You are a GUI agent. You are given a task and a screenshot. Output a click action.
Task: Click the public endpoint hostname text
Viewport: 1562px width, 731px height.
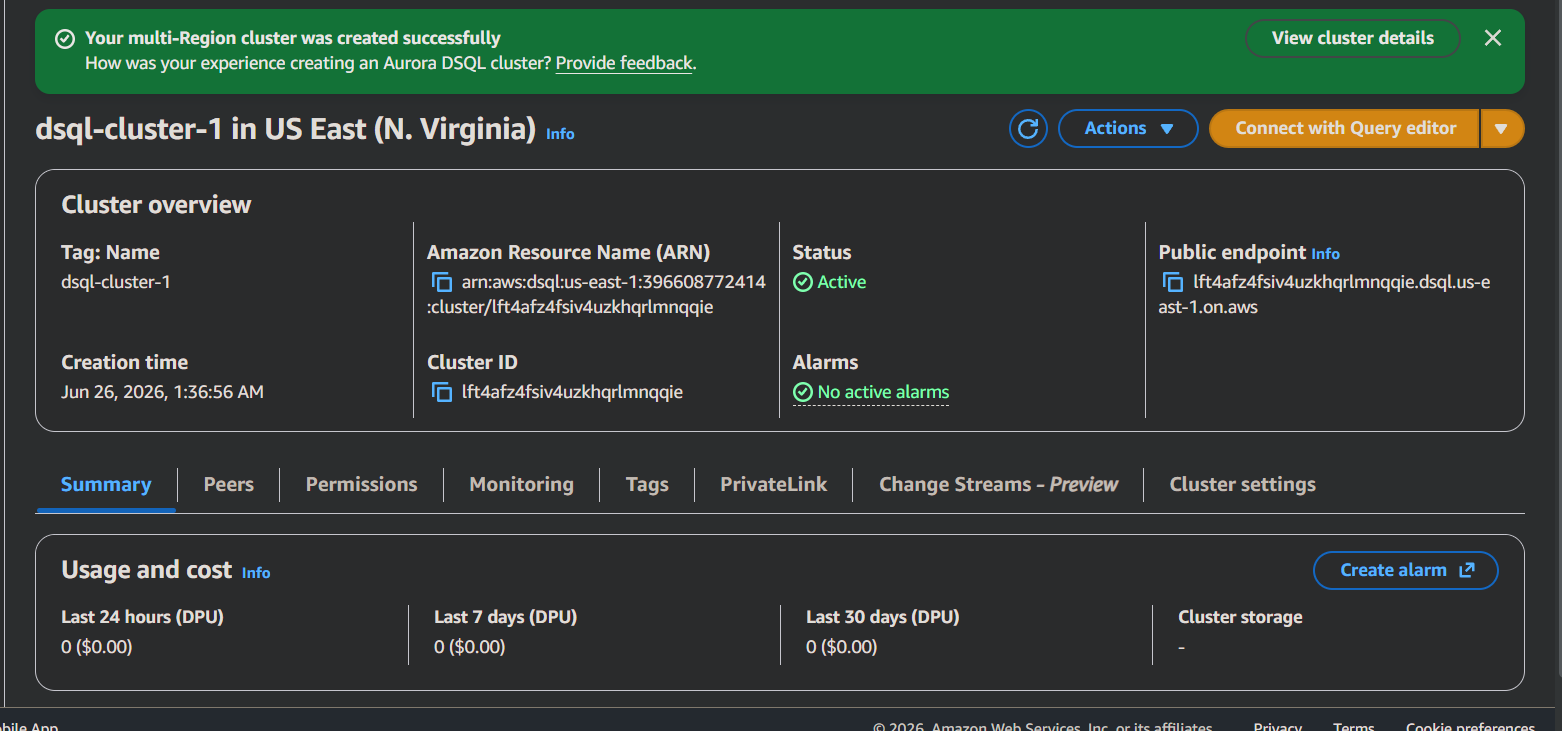click(x=1324, y=294)
